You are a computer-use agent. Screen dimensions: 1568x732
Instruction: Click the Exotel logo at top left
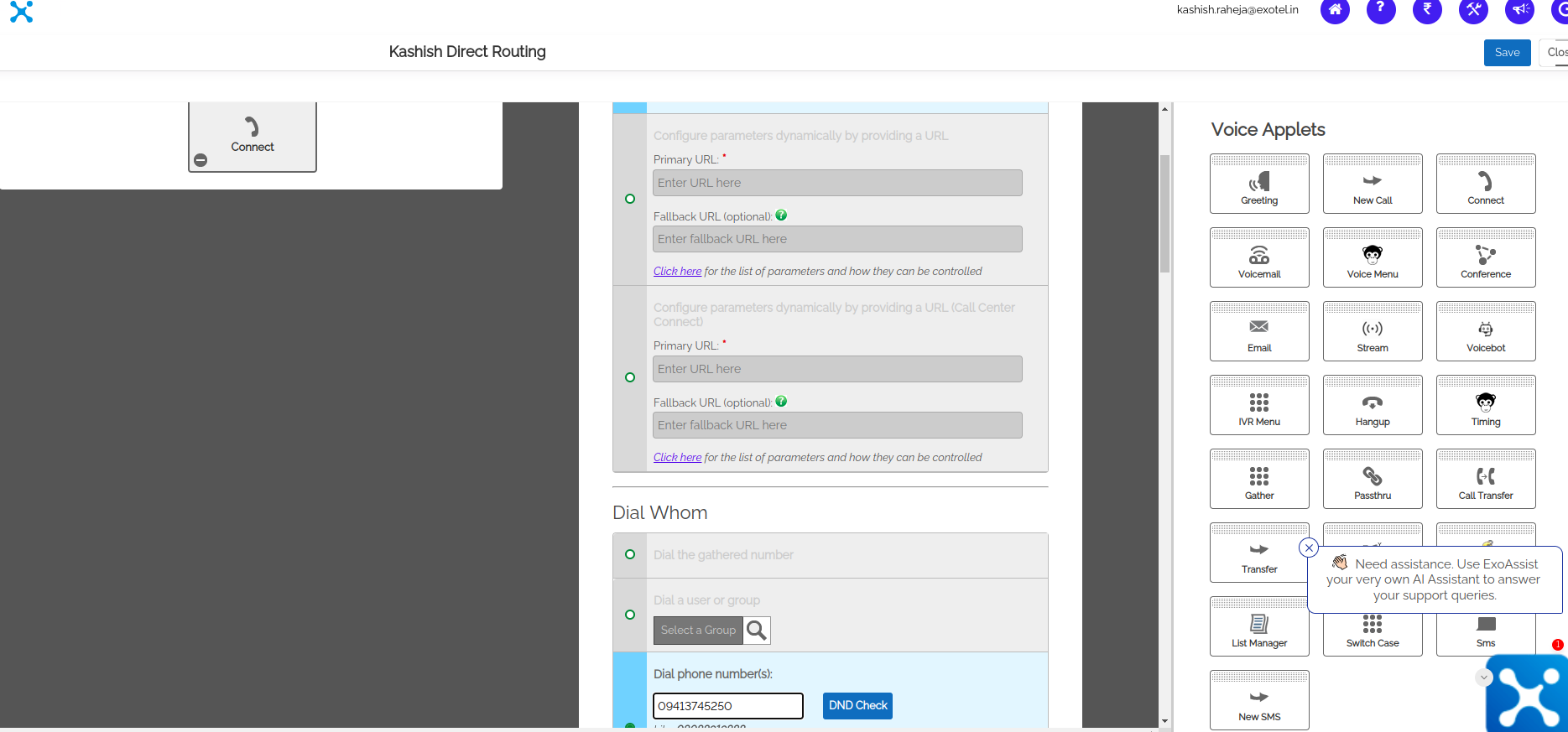[x=22, y=12]
